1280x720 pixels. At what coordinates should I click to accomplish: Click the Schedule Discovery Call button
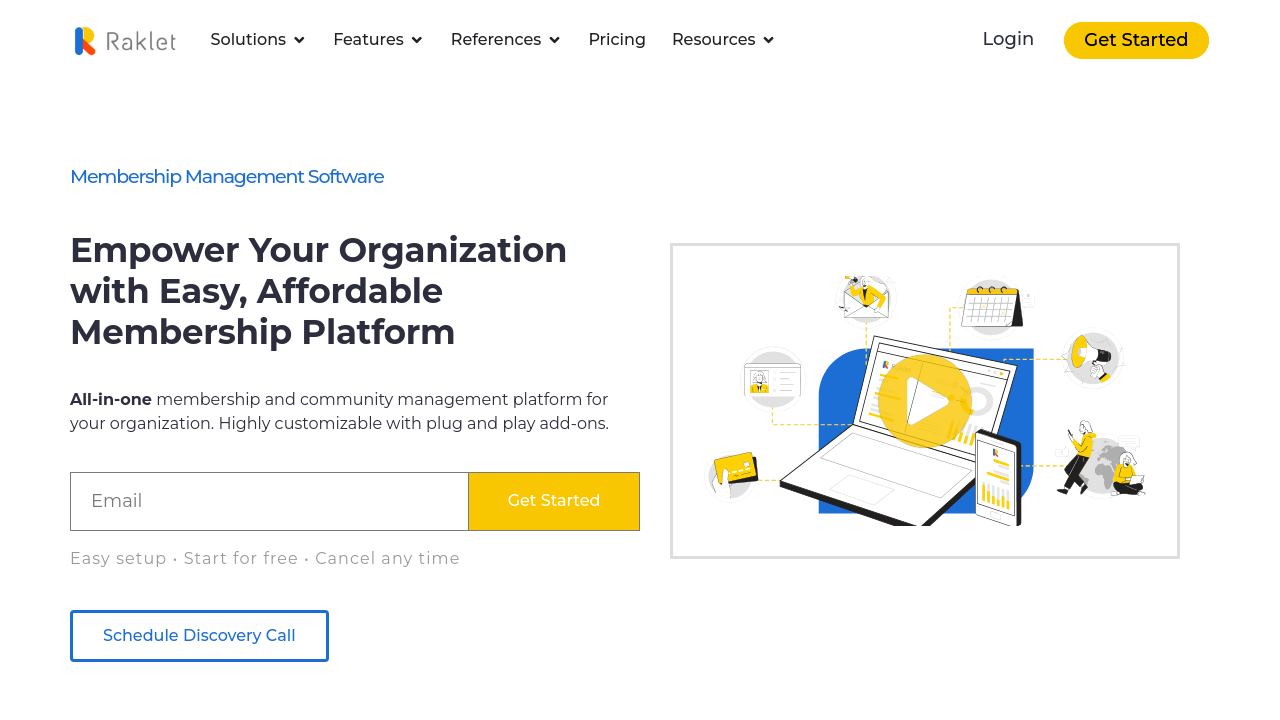199,636
